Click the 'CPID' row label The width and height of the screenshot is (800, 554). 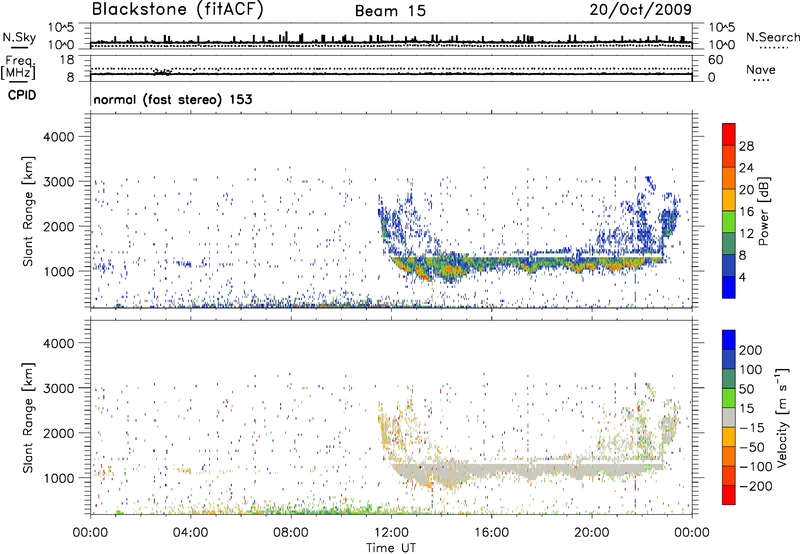click(22, 95)
